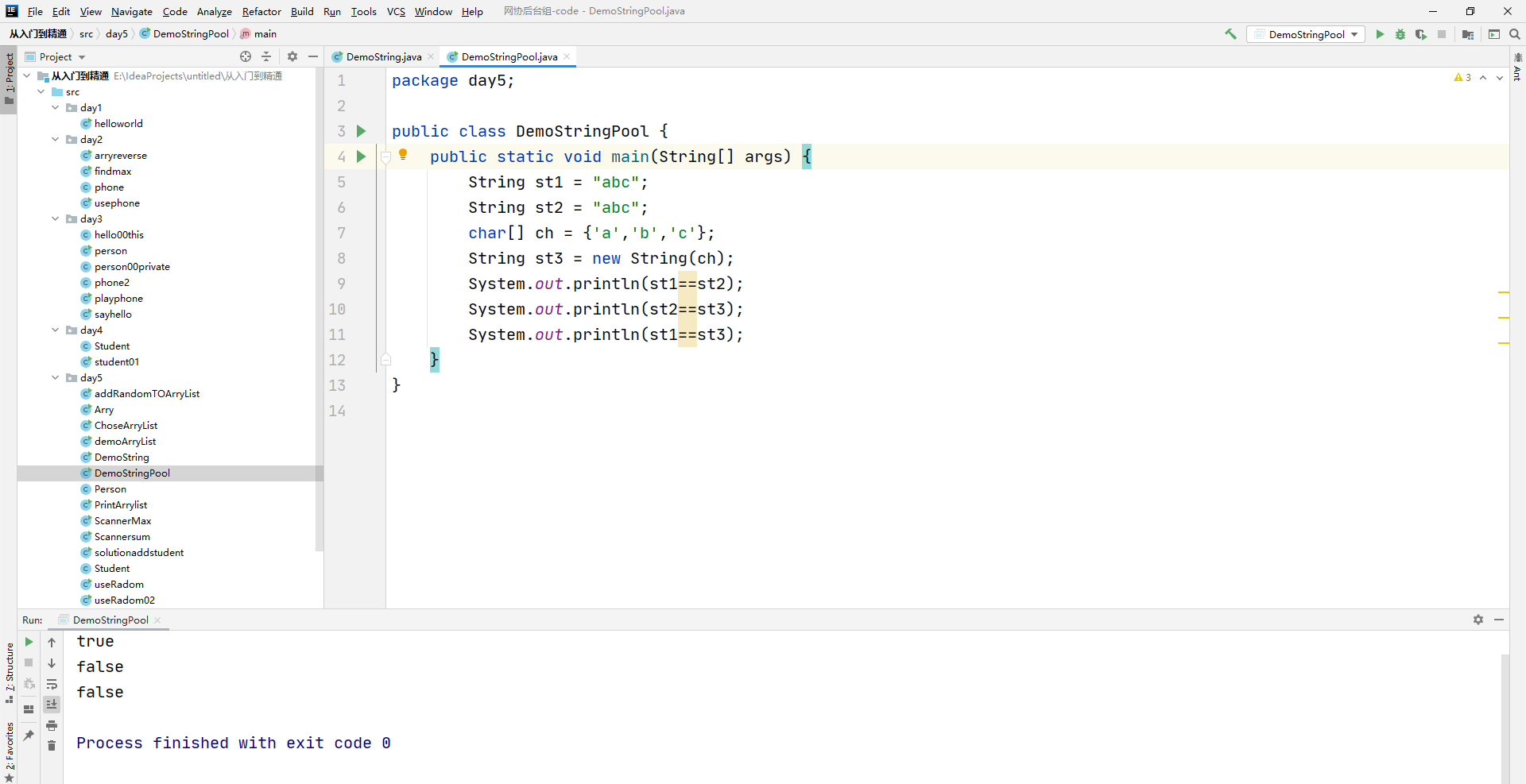Select the DemoStringPool.java editor tab
This screenshot has height=784, width=1526.
(509, 56)
